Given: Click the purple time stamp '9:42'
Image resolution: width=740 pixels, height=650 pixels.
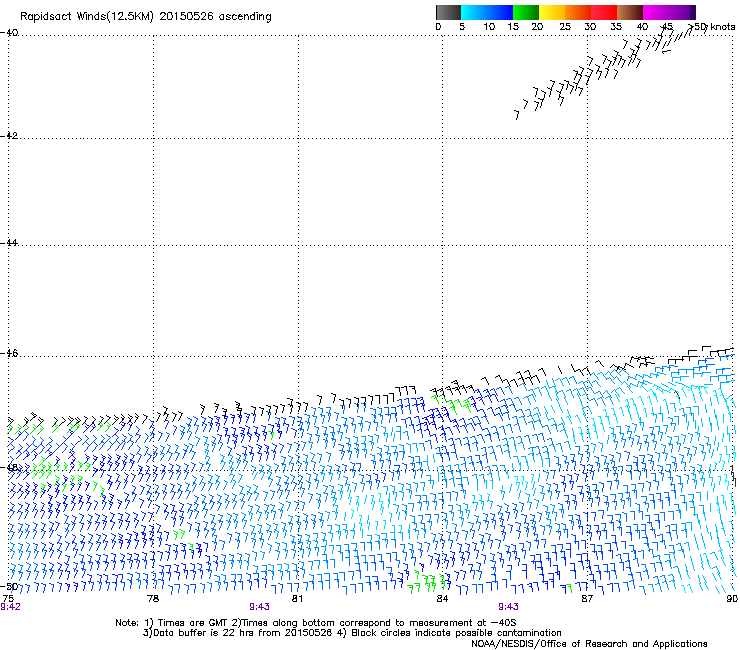Looking at the screenshot, I should click(10, 607).
